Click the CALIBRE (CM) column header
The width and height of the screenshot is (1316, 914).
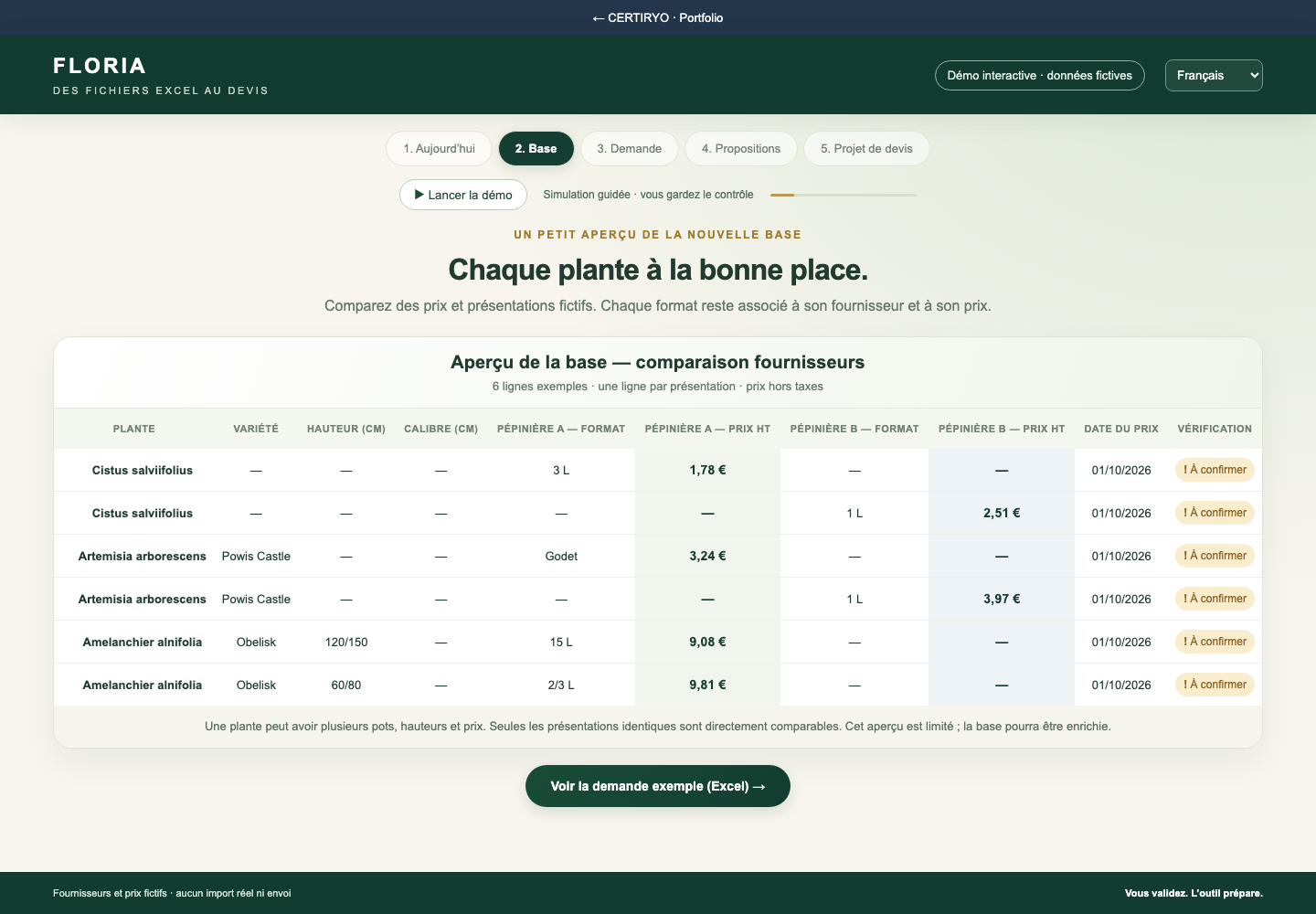click(x=441, y=429)
